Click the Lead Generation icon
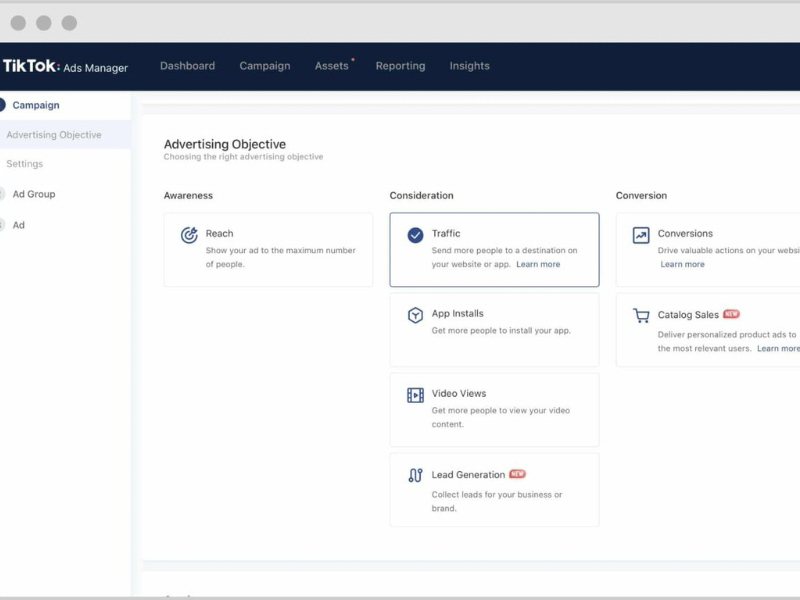This screenshot has width=800, height=600. 415,476
